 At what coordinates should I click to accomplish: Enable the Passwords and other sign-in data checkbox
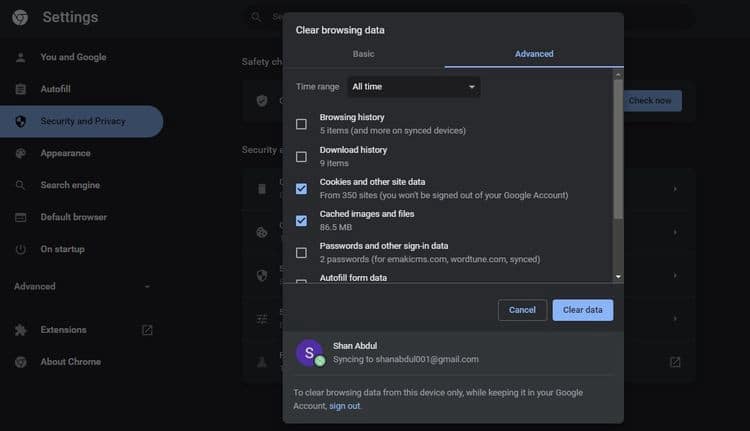[301, 253]
